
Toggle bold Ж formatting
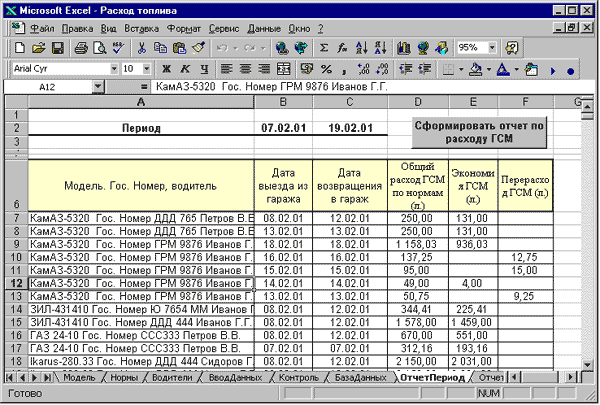point(166,69)
